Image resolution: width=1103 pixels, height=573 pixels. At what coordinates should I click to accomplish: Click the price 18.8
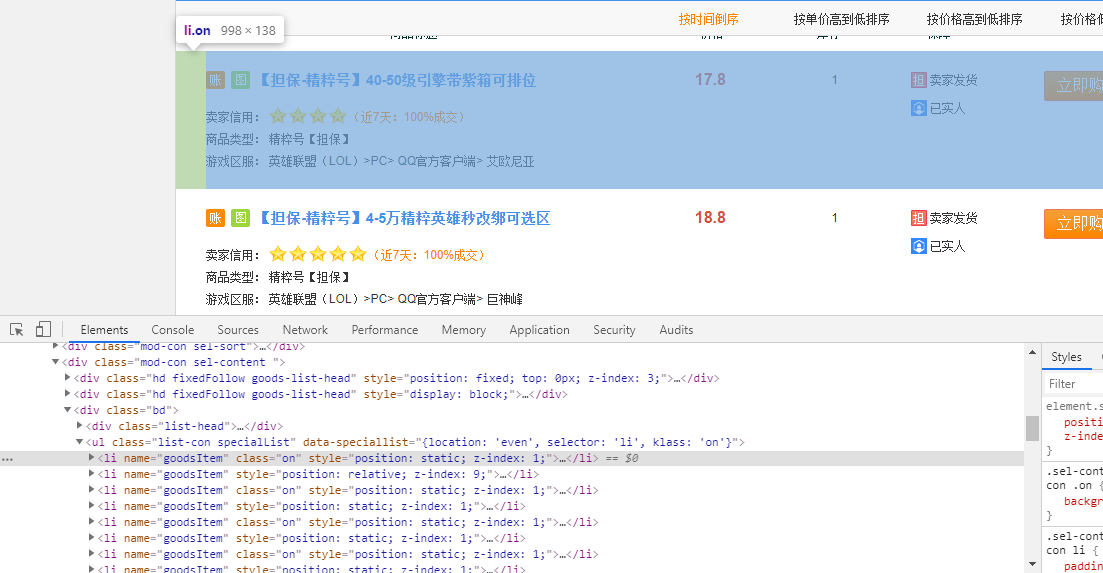[710, 218]
